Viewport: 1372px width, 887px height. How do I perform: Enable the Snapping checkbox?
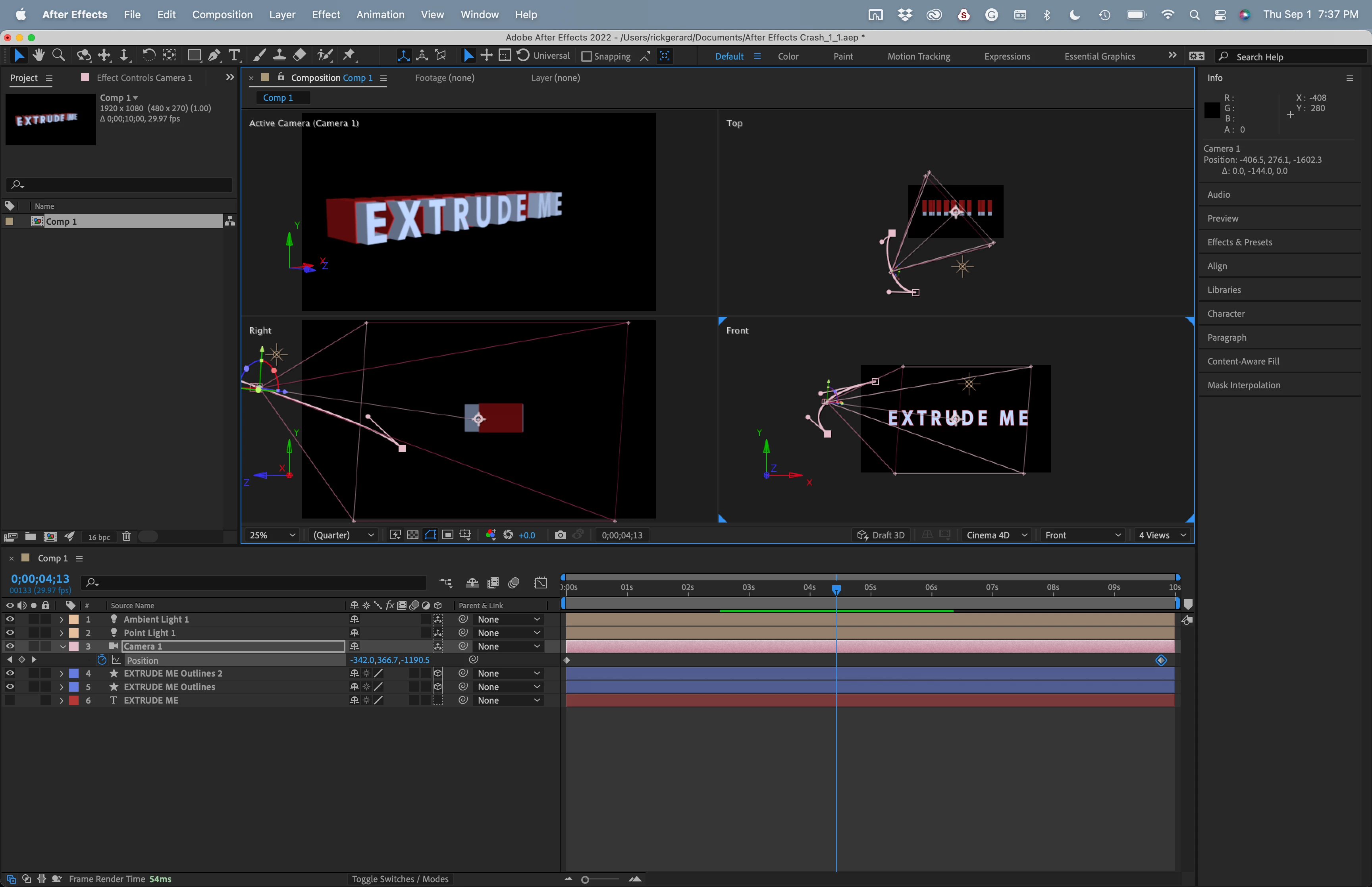[x=586, y=56]
